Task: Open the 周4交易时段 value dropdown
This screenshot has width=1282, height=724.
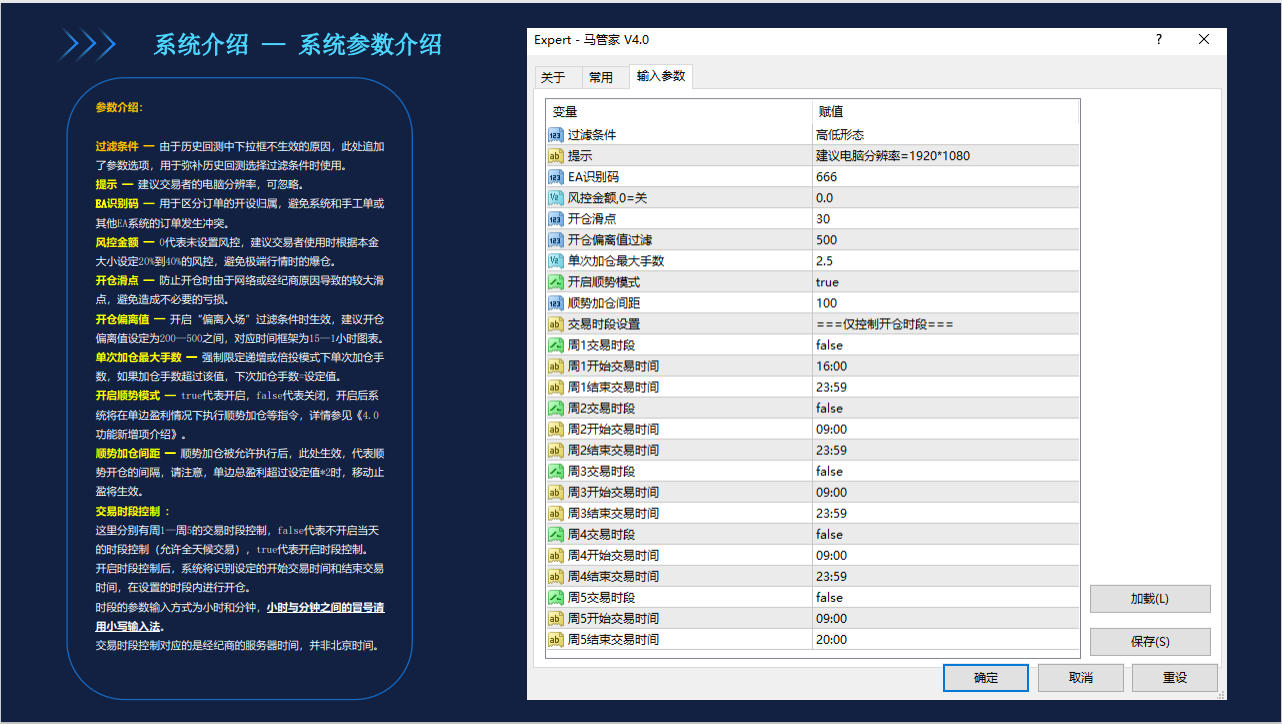Action: (x=945, y=534)
